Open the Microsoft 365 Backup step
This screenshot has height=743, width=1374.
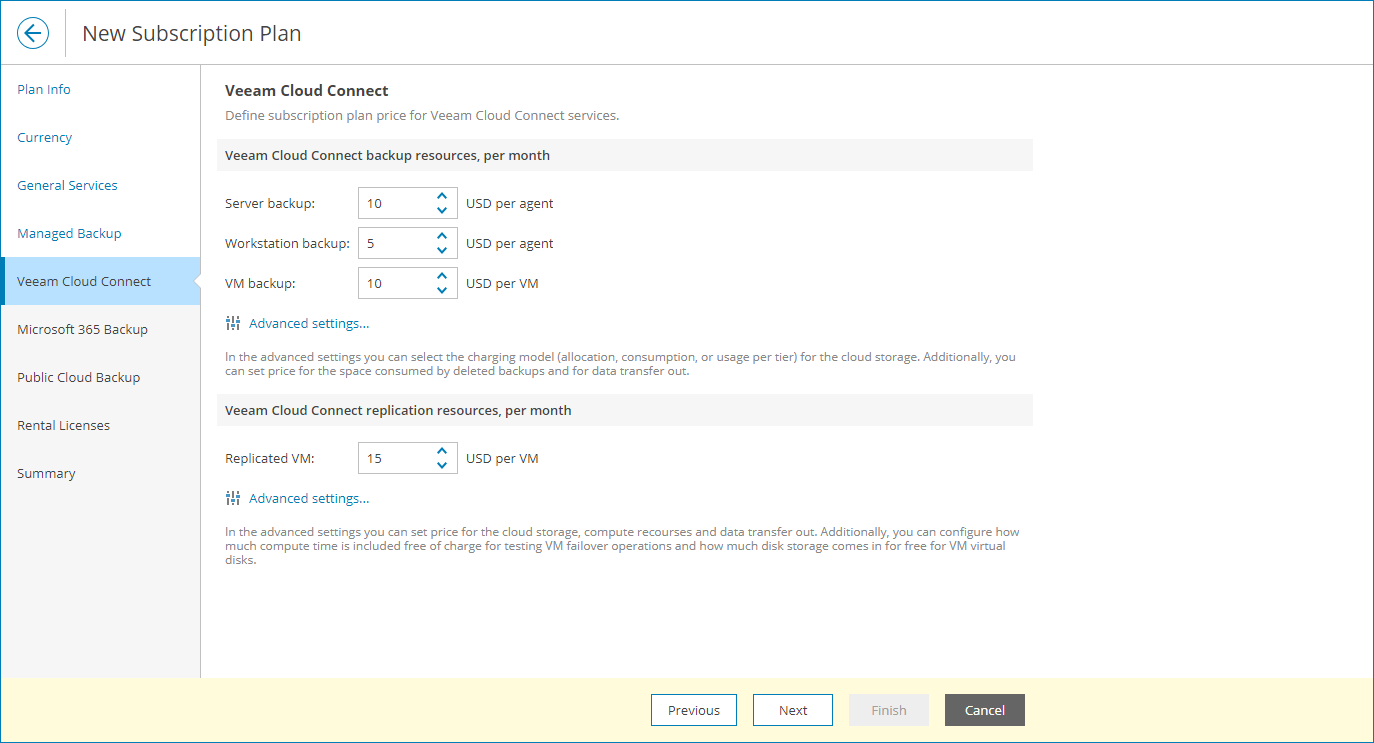point(82,329)
